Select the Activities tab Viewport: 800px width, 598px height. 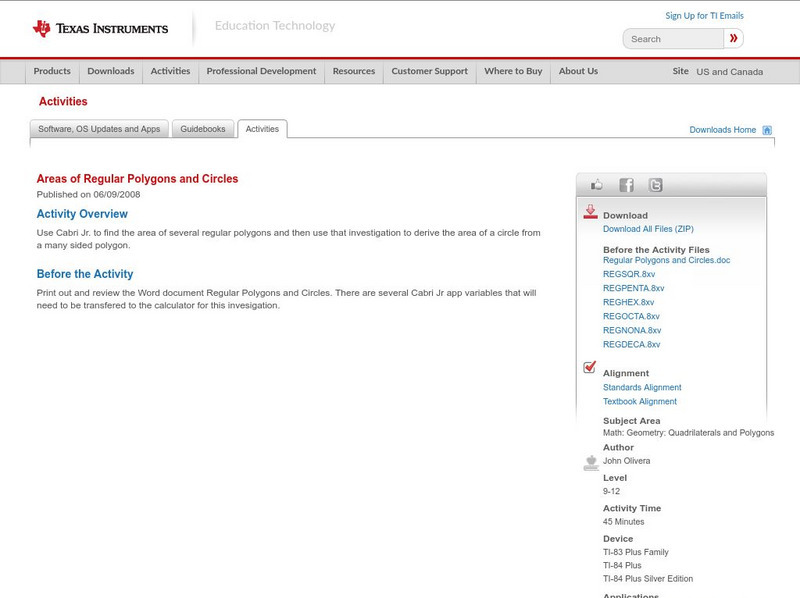pos(262,129)
